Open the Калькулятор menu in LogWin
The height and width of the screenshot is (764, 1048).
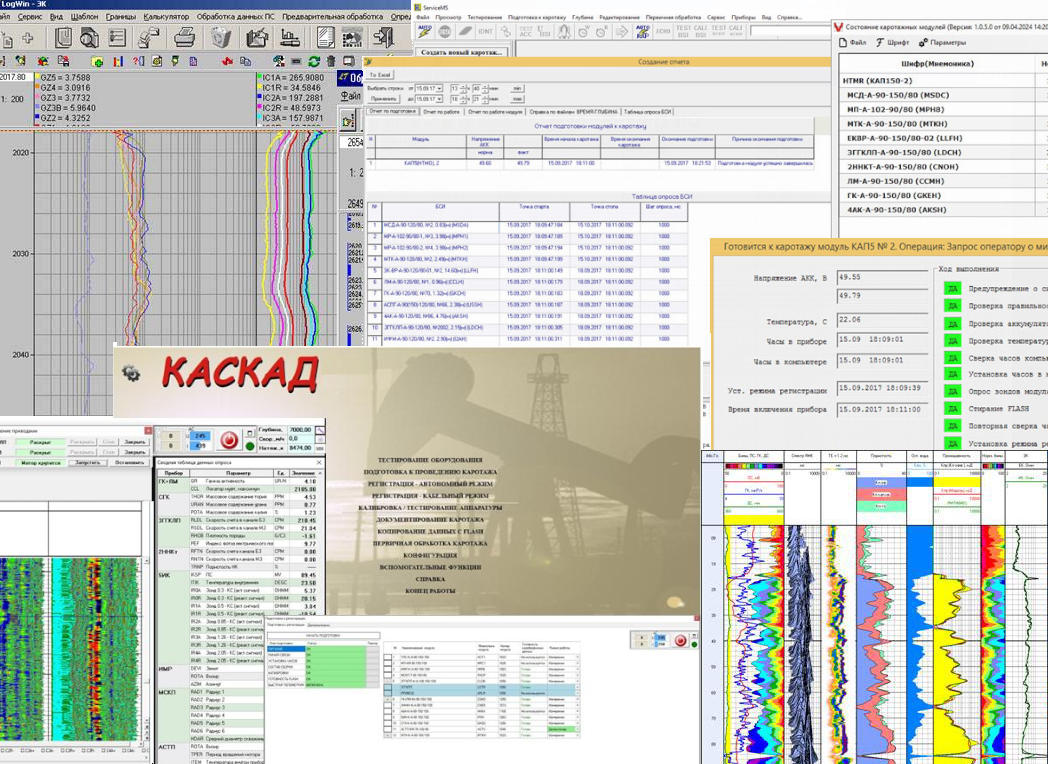tap(167, 17)
